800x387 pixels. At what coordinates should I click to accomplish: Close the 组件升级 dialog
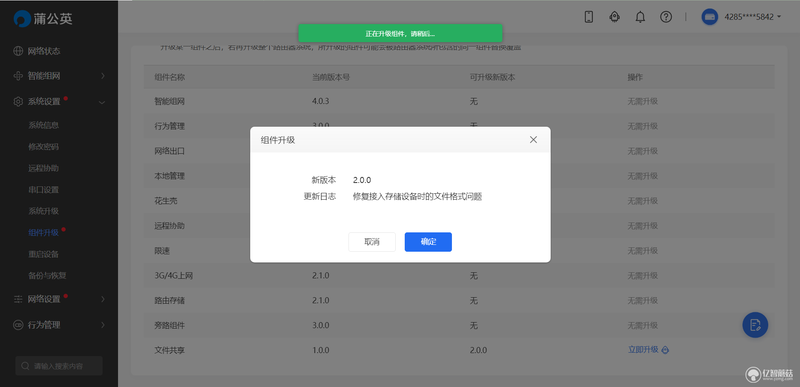(533, 140)
